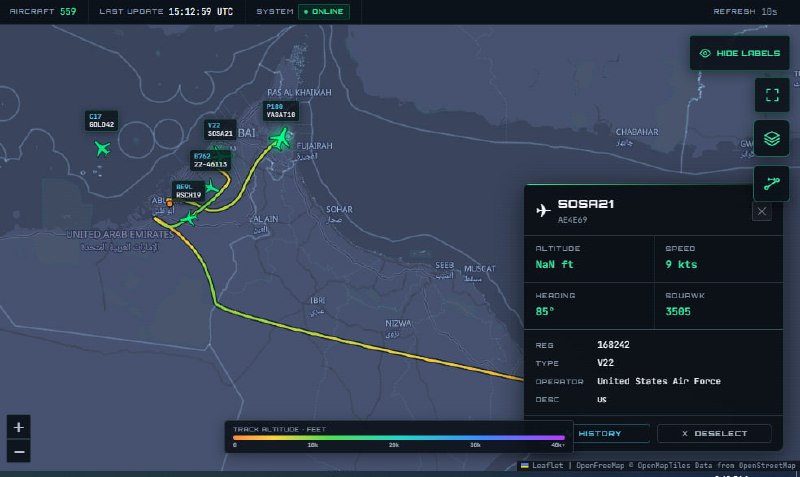800x477 pixels.
Task: Deselect the current aircraft
Action: click(x=714, y=434)
